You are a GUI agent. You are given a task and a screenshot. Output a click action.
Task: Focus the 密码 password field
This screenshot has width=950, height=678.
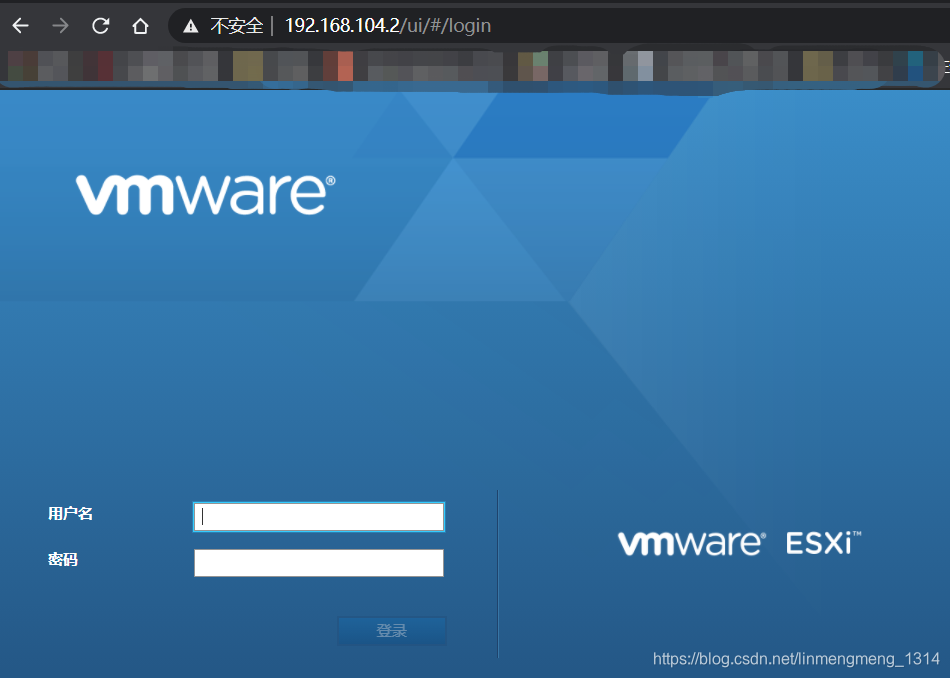319,563
